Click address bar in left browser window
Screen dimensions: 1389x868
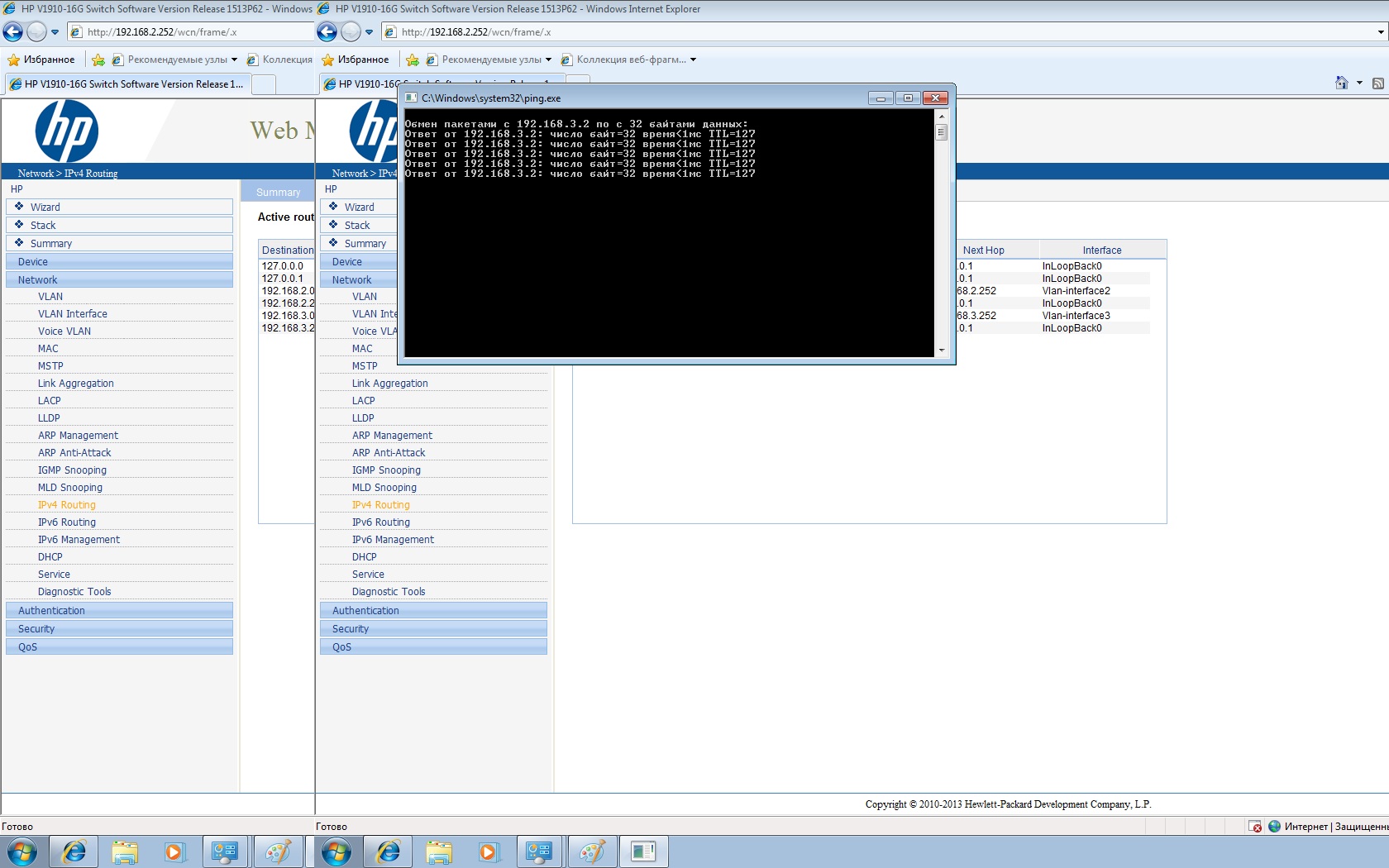(190, 32)
